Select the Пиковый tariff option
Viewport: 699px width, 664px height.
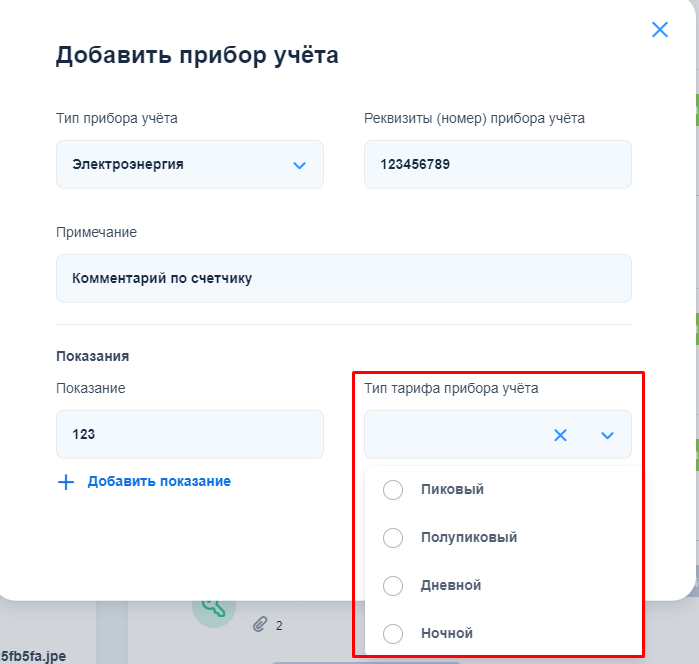pos(394,490)
